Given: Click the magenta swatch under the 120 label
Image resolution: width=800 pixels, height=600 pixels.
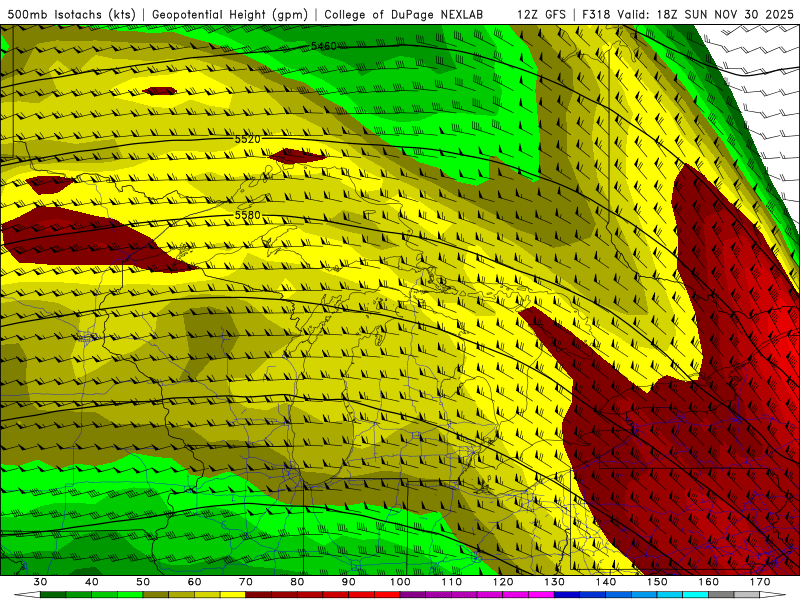Looking at the screenshot, I should pyautogui.click(x=516, y=595).
